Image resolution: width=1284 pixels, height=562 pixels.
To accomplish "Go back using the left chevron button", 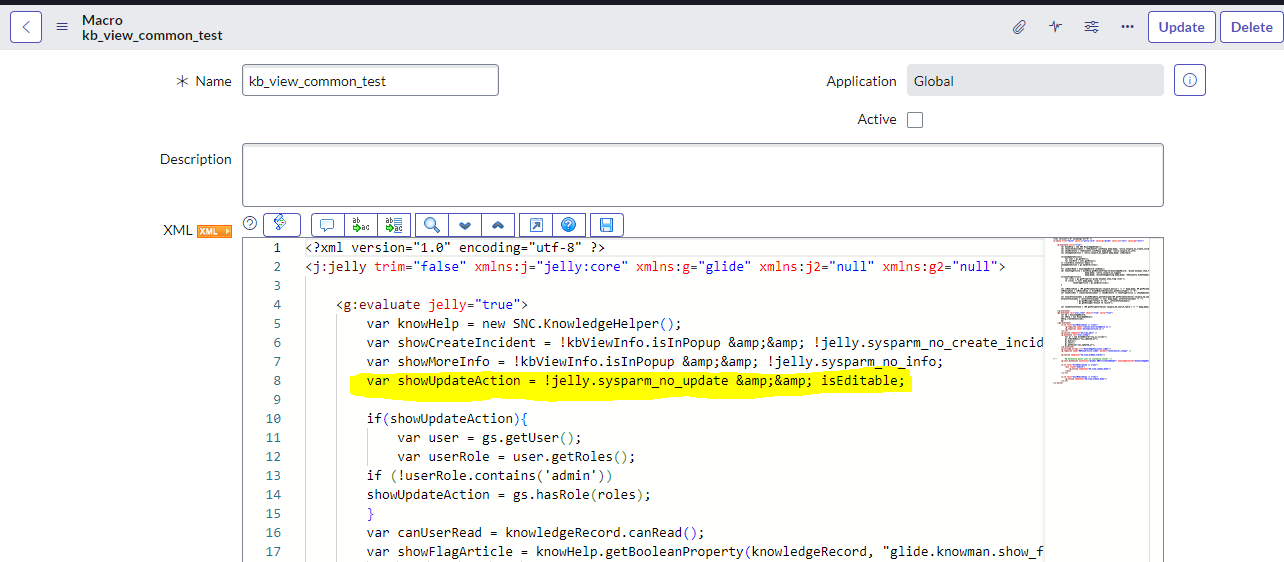I will 26,27.
